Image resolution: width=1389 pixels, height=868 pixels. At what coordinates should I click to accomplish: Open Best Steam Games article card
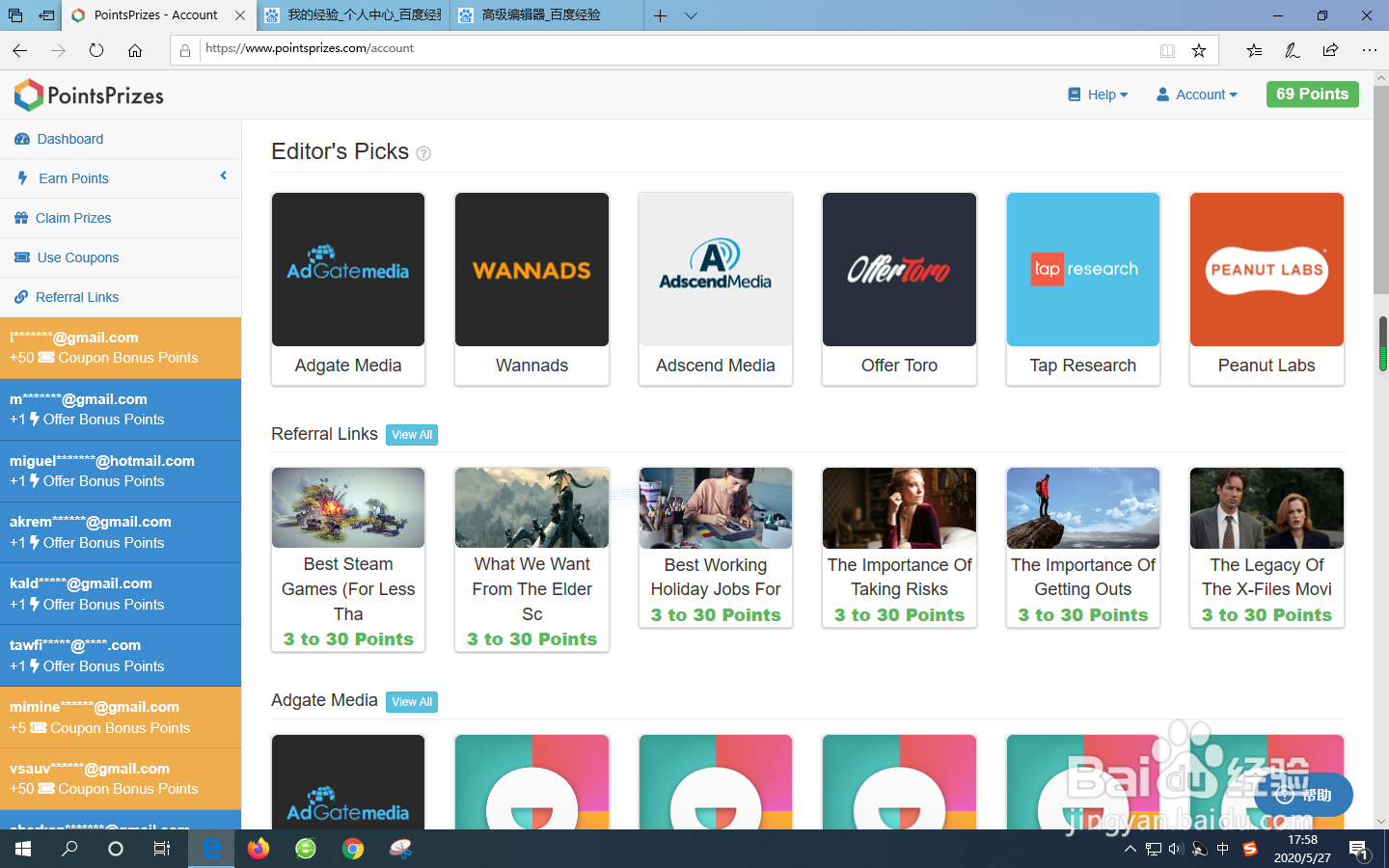tap(348, 559)
